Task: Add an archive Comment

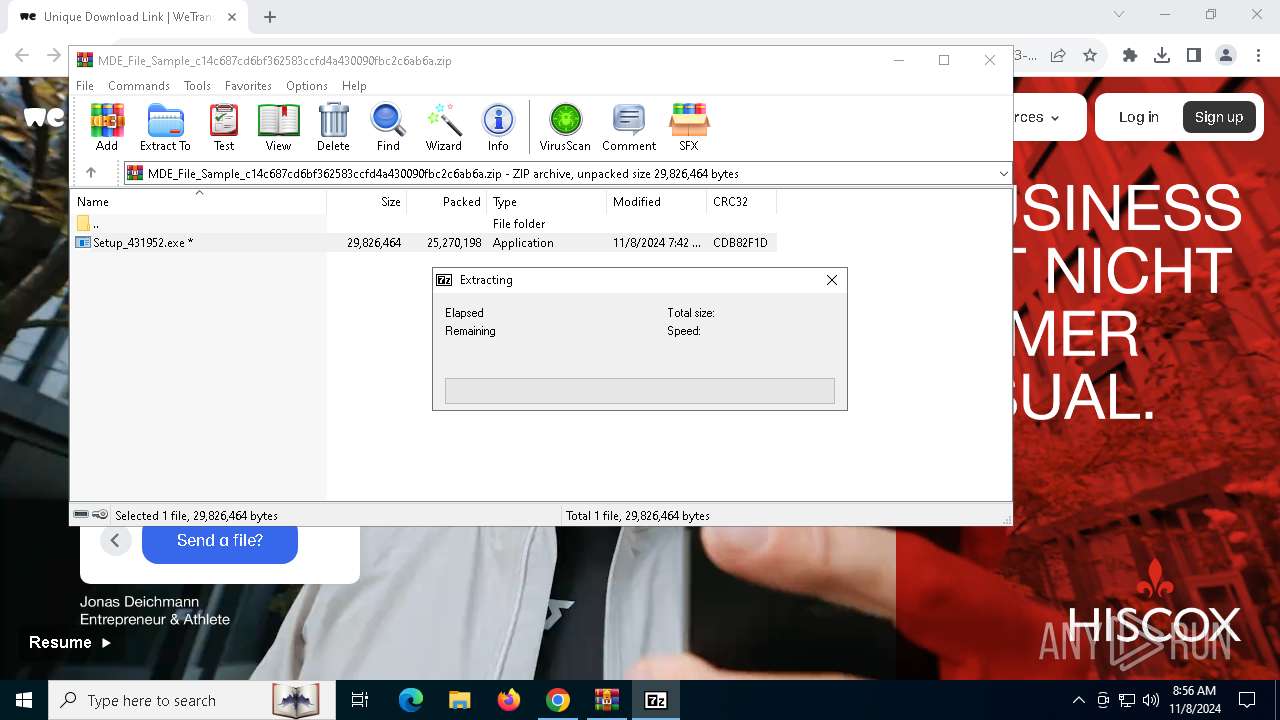Action: click(x=629, y=128)
